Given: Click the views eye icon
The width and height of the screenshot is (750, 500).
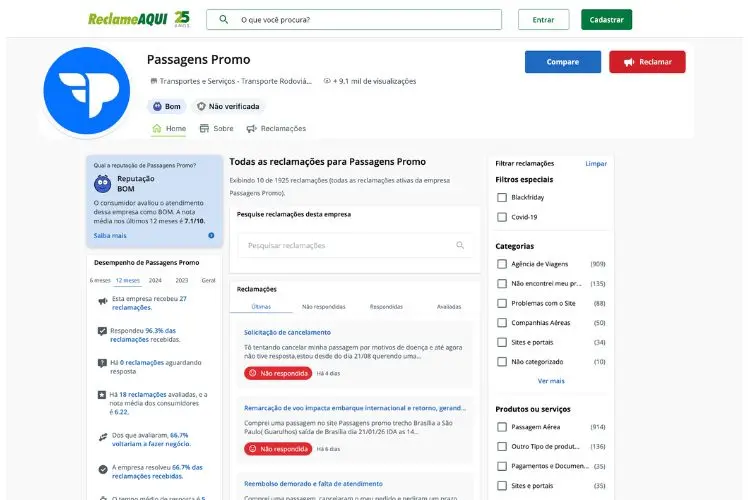Looking at the screenshot, I should (327, 81).
